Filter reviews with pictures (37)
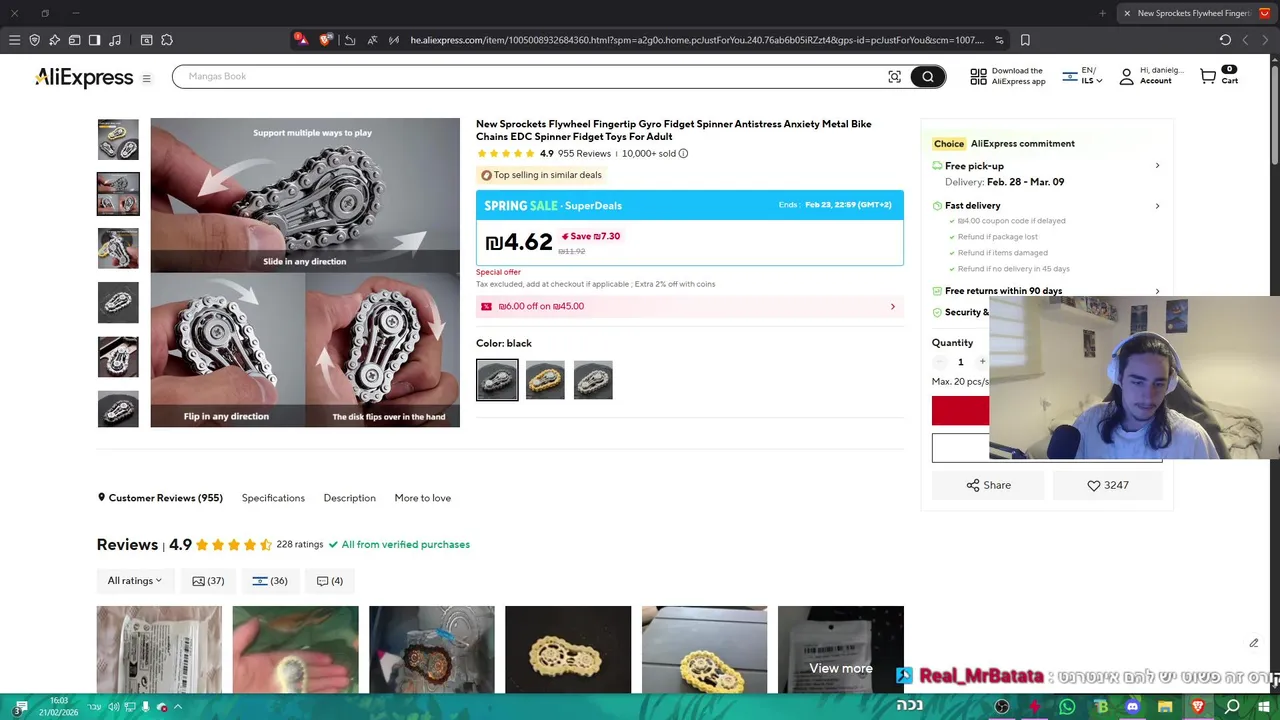The width and height of the screenshot is (1280, 720). point(208,581)
